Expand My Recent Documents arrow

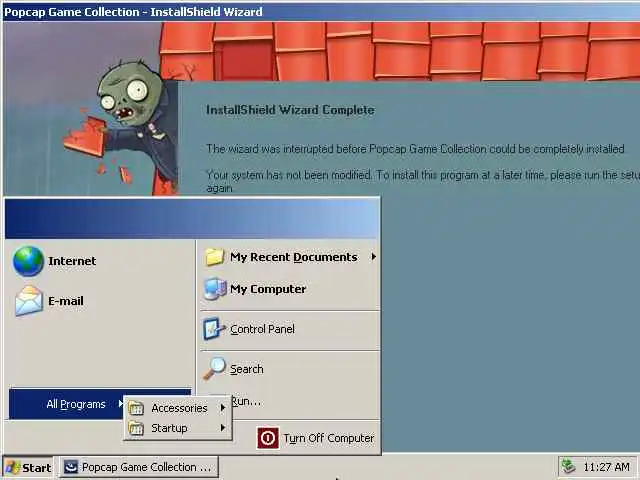(x=373, y=257)
